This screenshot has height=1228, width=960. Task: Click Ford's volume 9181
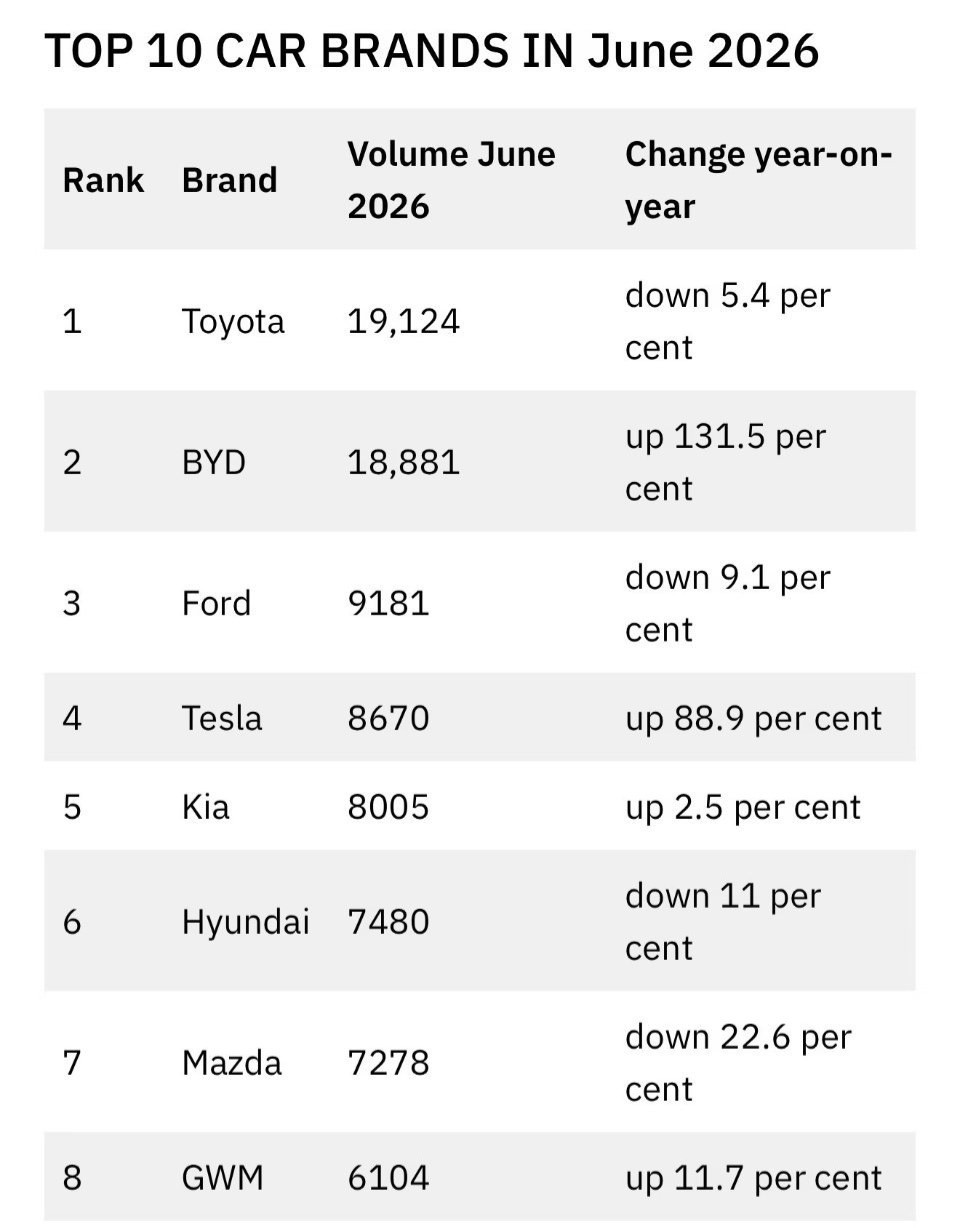click(x=388, y=604)
